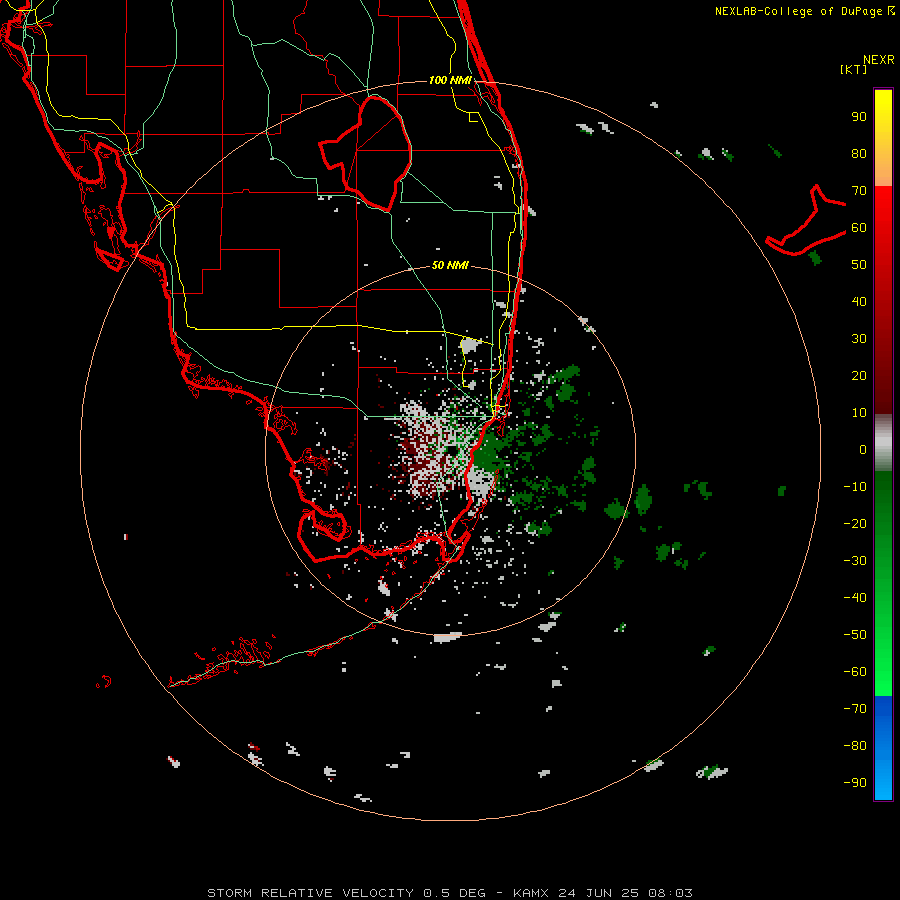Click the positive 40 scale value
The image size is (900, 900).
click(x=859, y=301)
